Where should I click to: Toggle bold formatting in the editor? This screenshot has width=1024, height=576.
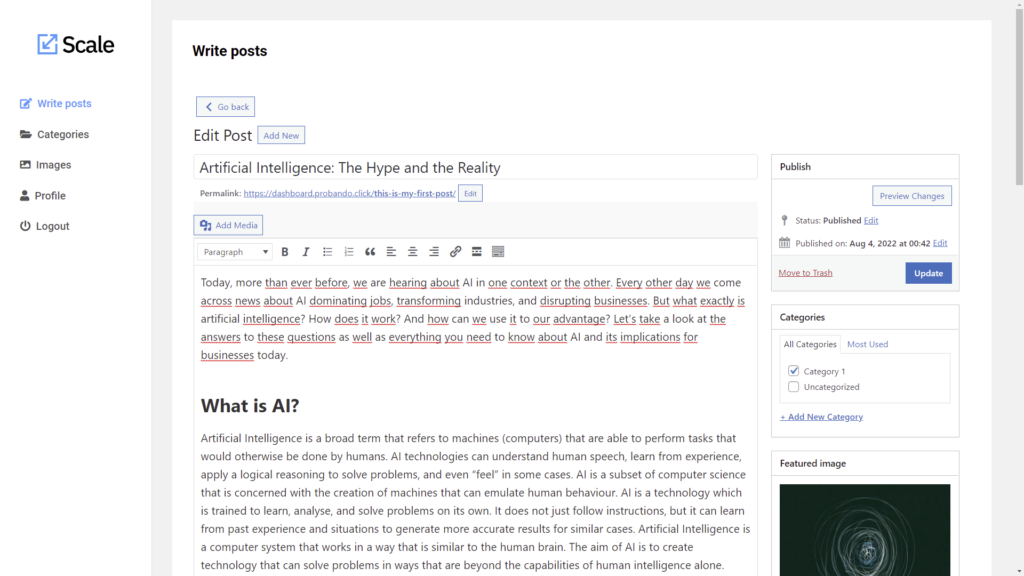(x=285, y=251)
